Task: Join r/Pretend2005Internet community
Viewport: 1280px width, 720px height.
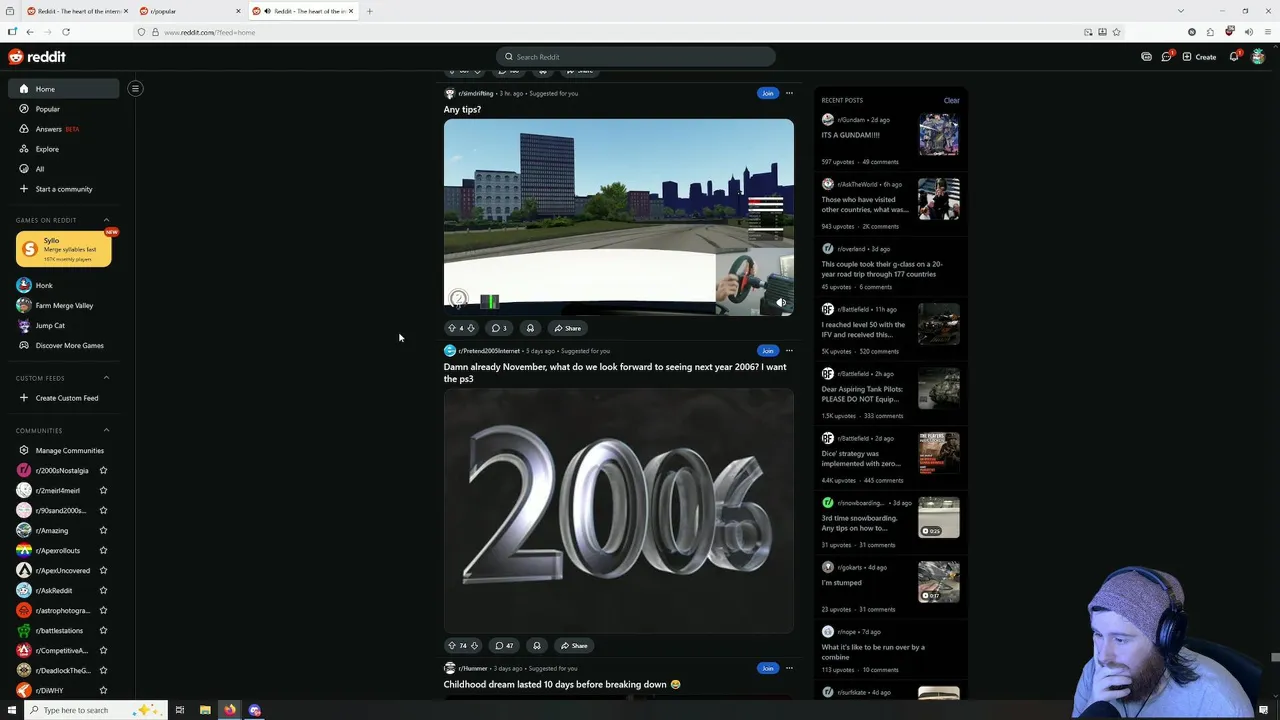Action: pyautogui.click(x=767, y=351)
